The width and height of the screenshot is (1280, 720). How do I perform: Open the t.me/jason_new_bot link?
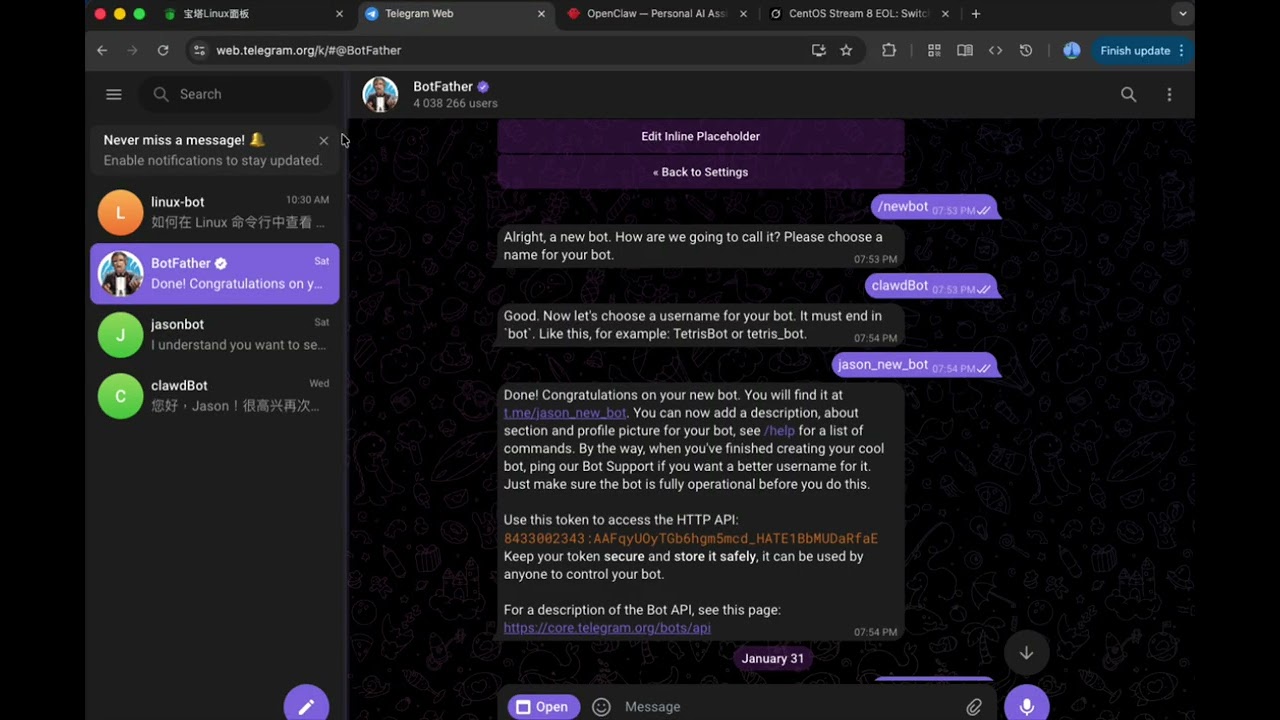565,413
